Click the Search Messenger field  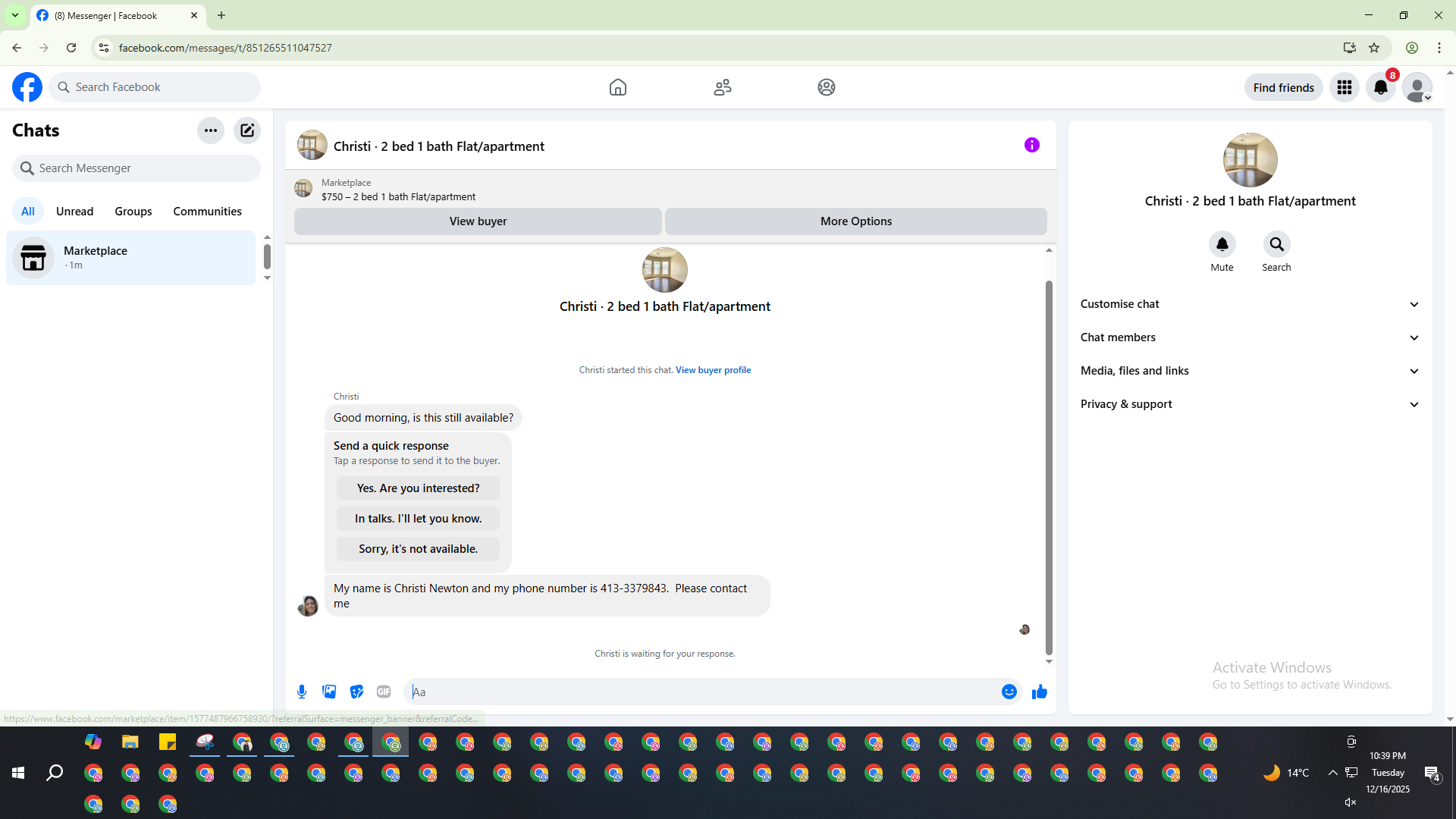136,168
